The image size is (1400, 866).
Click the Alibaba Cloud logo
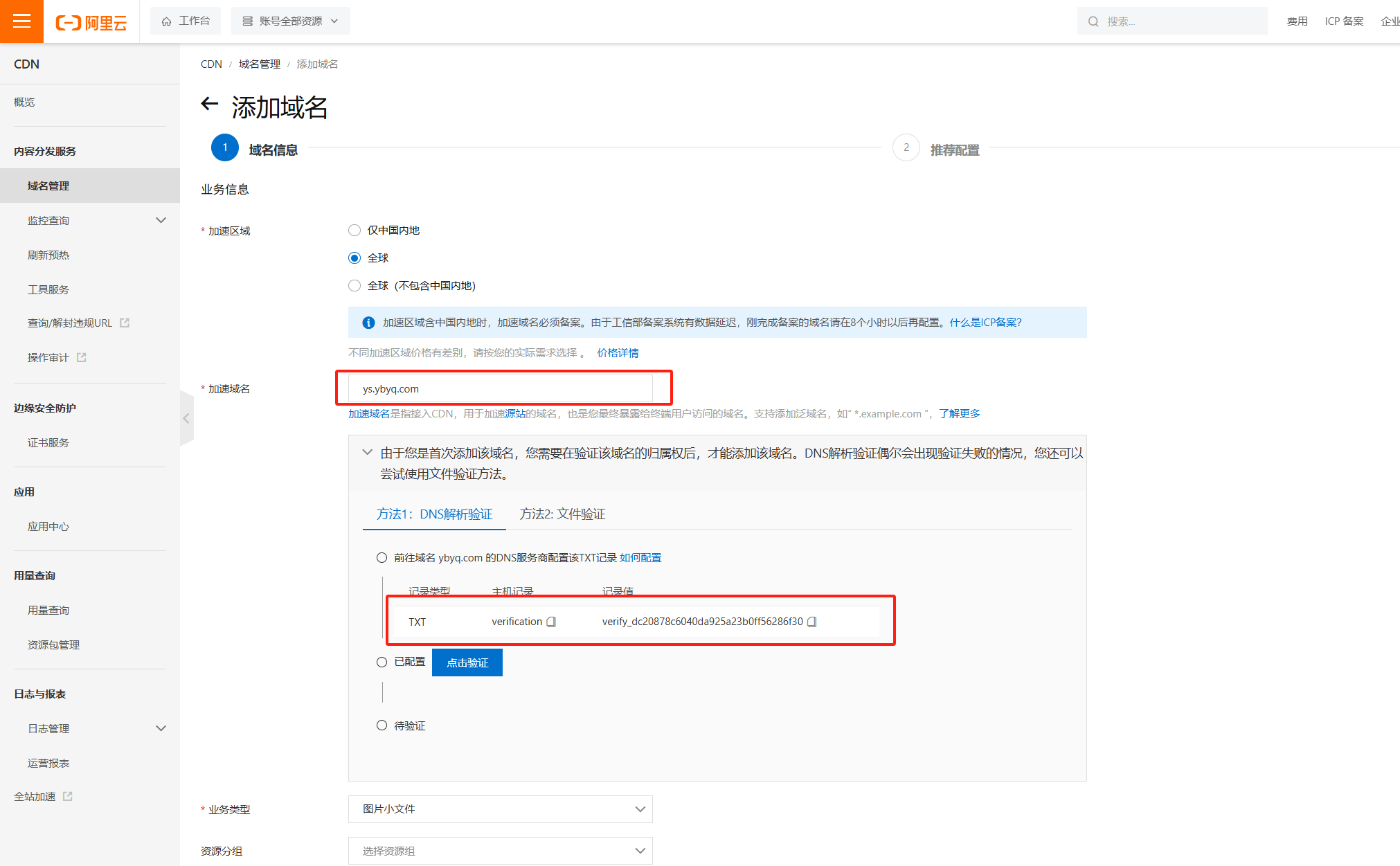pos(91,23)
